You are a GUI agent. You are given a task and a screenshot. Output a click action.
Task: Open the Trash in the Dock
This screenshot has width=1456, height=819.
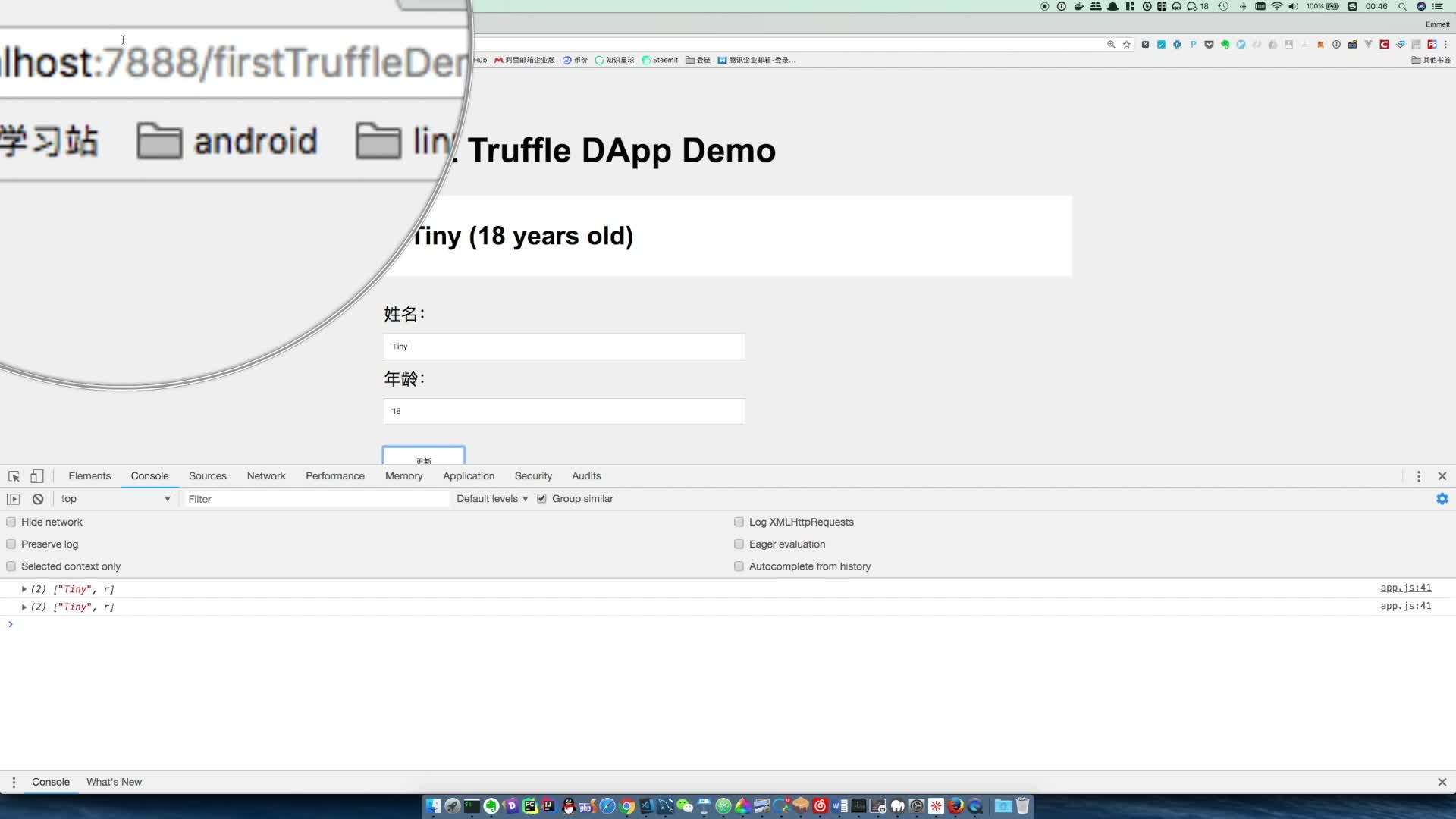1023,806
